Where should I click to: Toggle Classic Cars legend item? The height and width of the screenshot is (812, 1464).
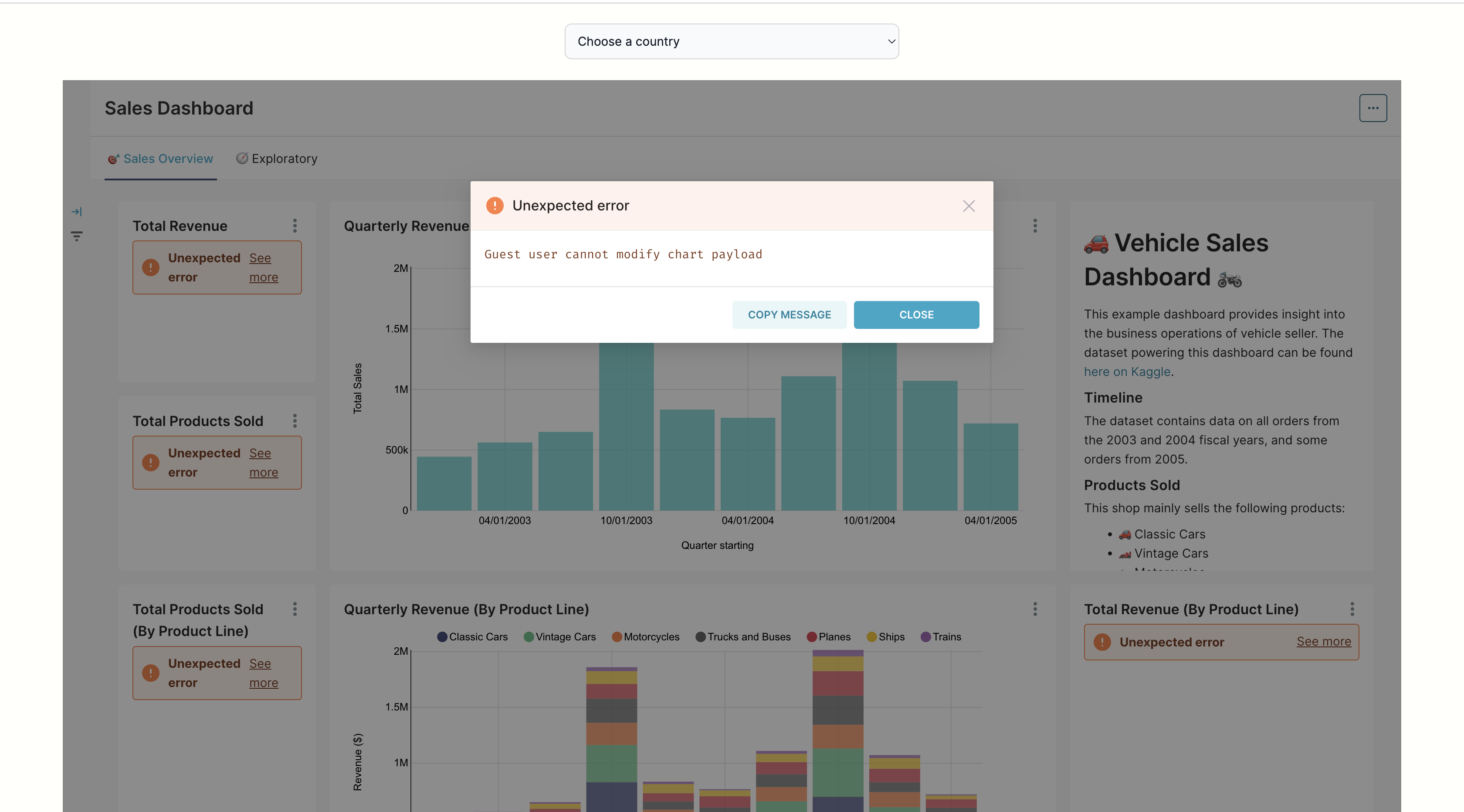[472, 637]
